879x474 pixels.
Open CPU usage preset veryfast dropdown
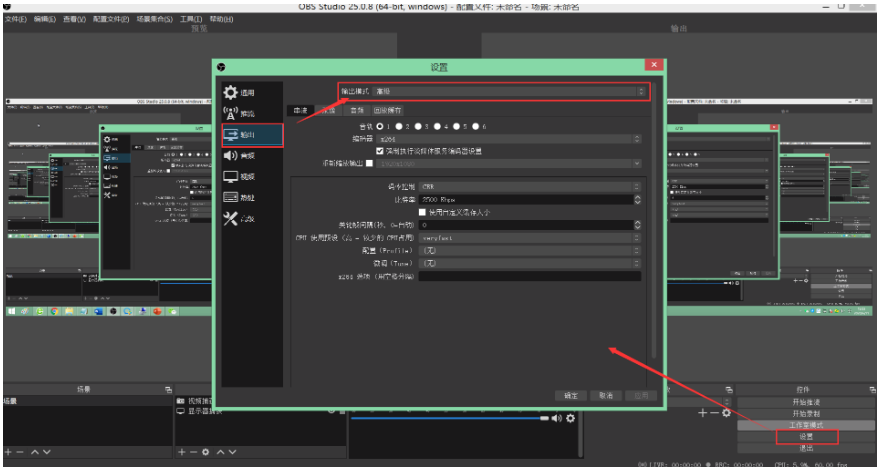(530, 238)
